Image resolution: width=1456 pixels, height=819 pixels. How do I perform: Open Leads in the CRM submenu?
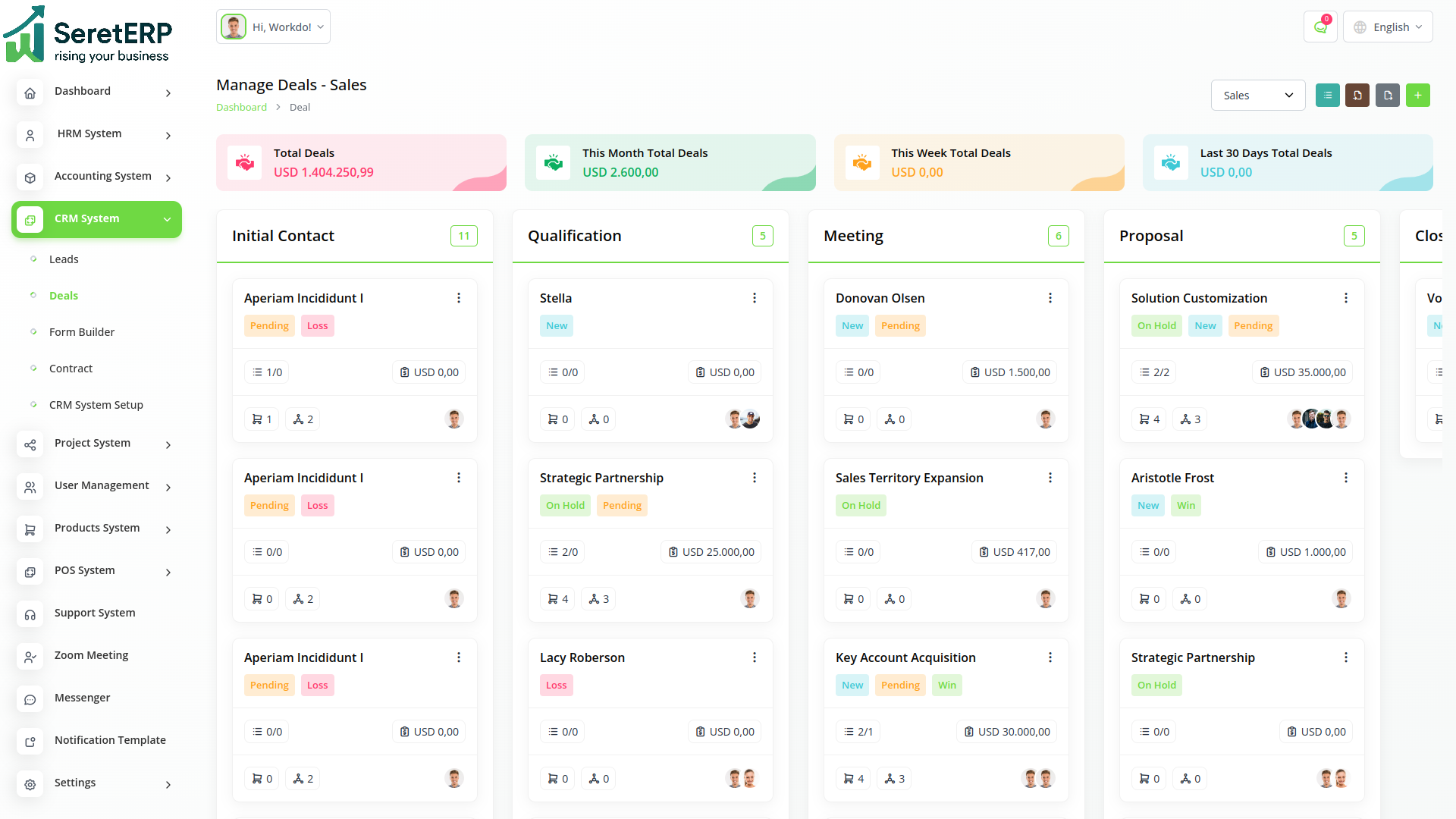click(64, 259)
